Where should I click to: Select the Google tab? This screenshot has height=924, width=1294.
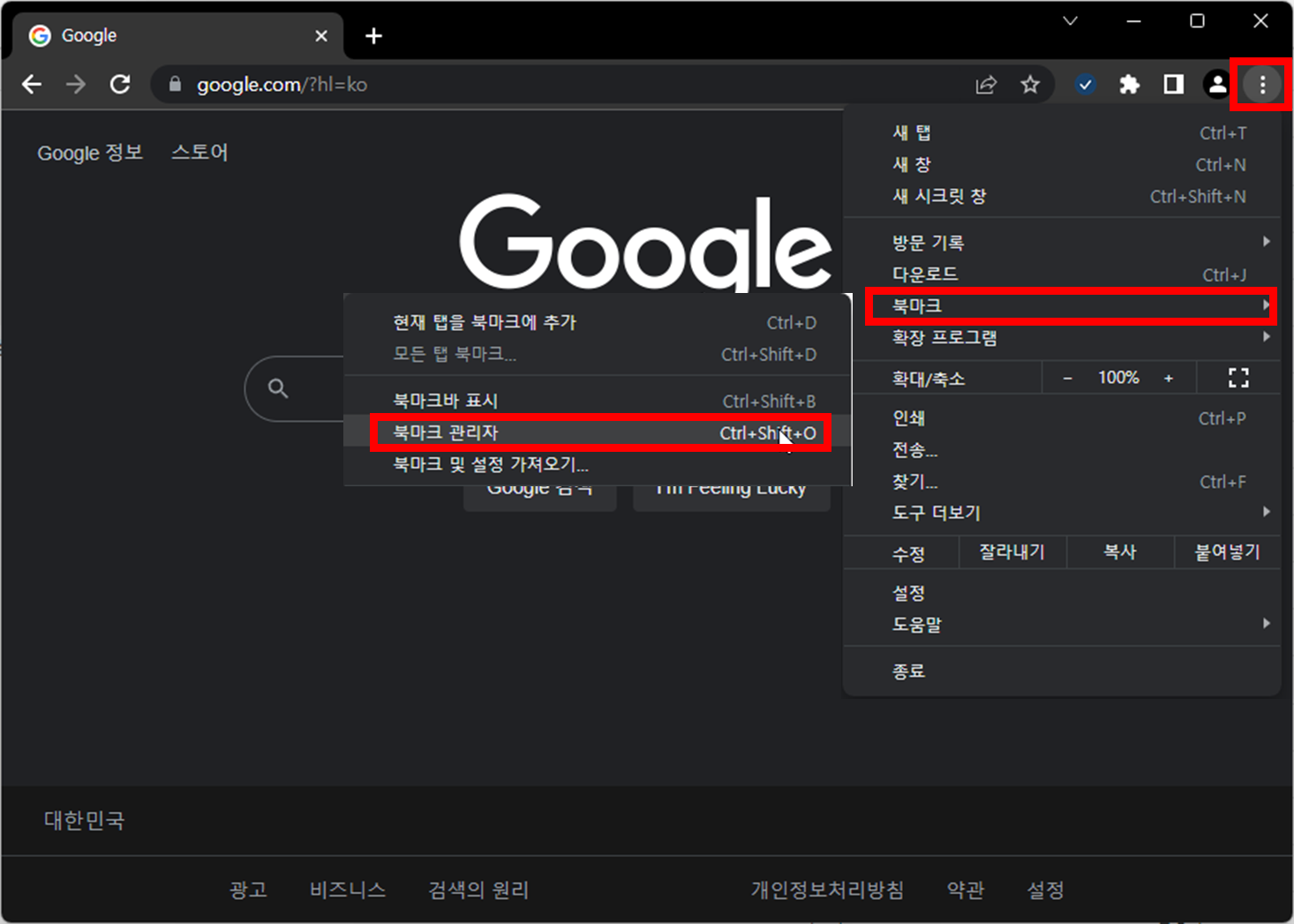coord(177,36)
